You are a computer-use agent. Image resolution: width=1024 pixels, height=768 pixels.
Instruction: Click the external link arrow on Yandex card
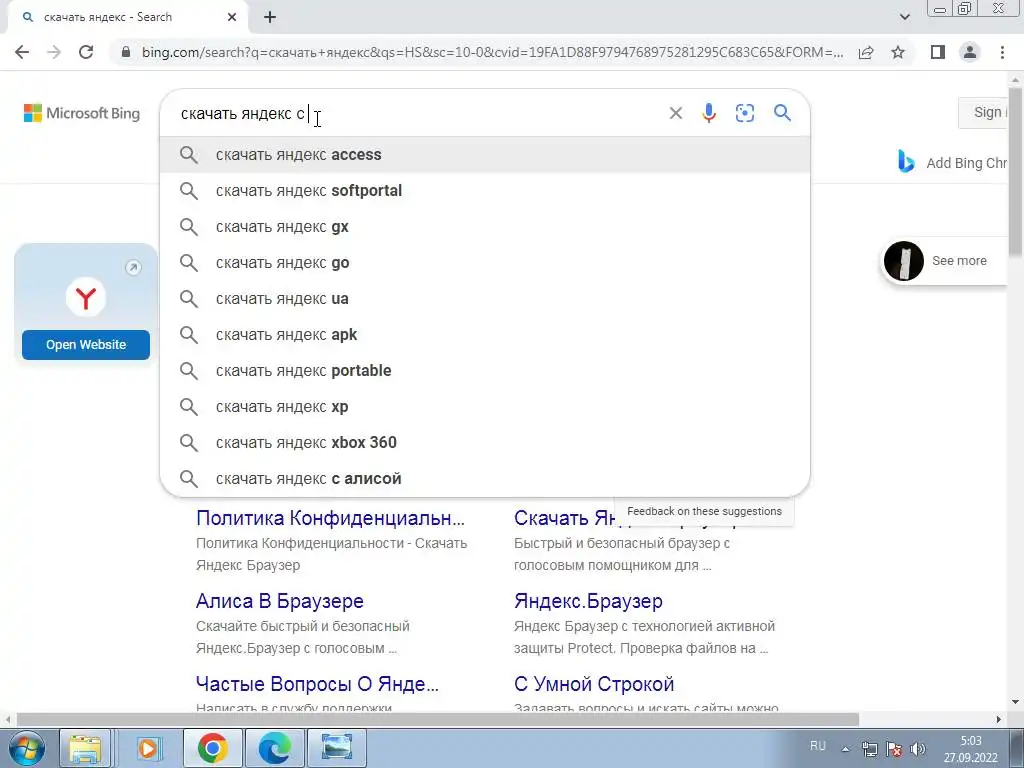pyautogui.click(x=133, y=267)
